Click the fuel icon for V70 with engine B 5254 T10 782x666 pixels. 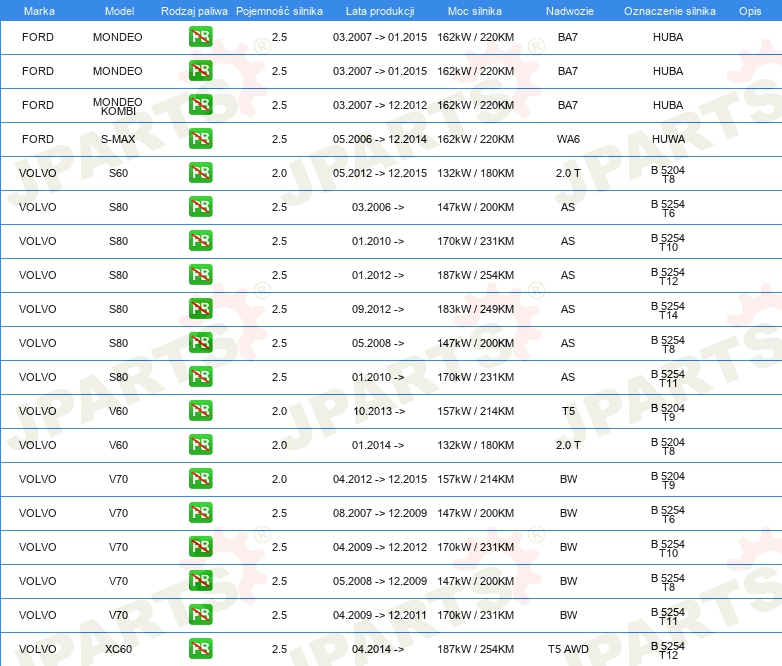pos(200,546)
